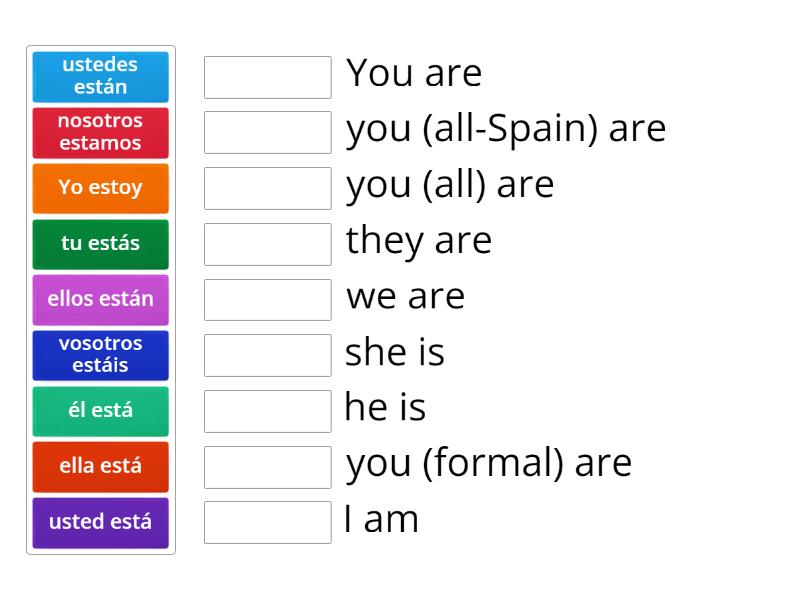The image size is (800, 600).
Task: Click the answer box beside 'we are'
Action: [x=267, y=298]
